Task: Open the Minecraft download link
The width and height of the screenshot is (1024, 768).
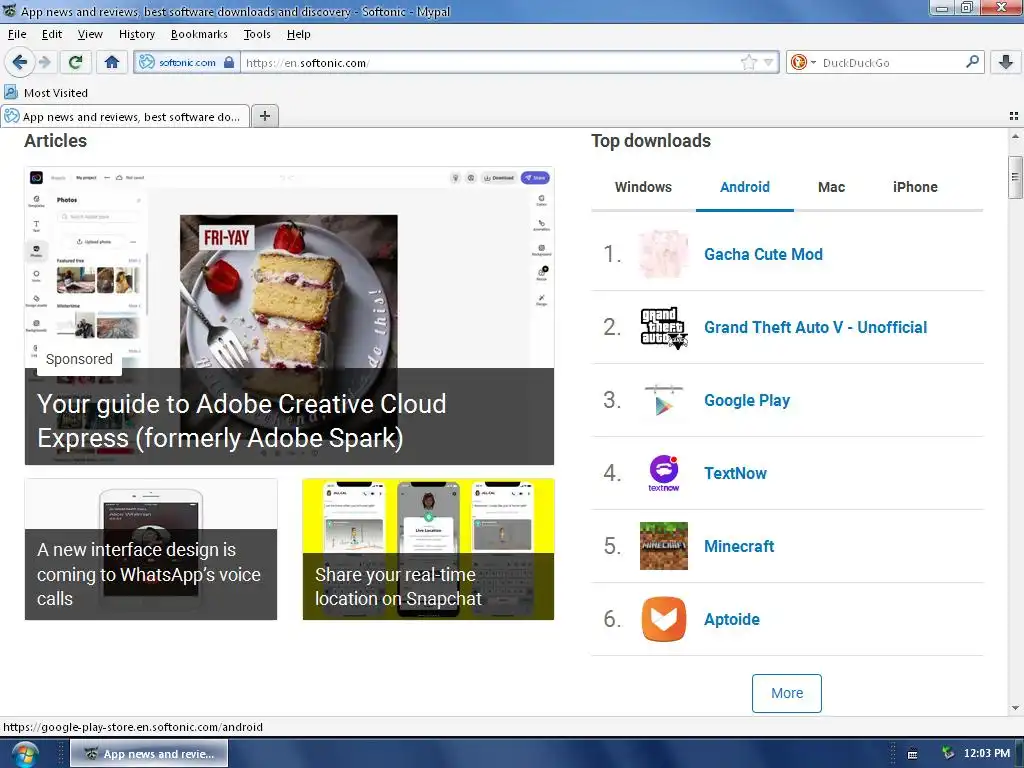Action: (x=739, y=546)
